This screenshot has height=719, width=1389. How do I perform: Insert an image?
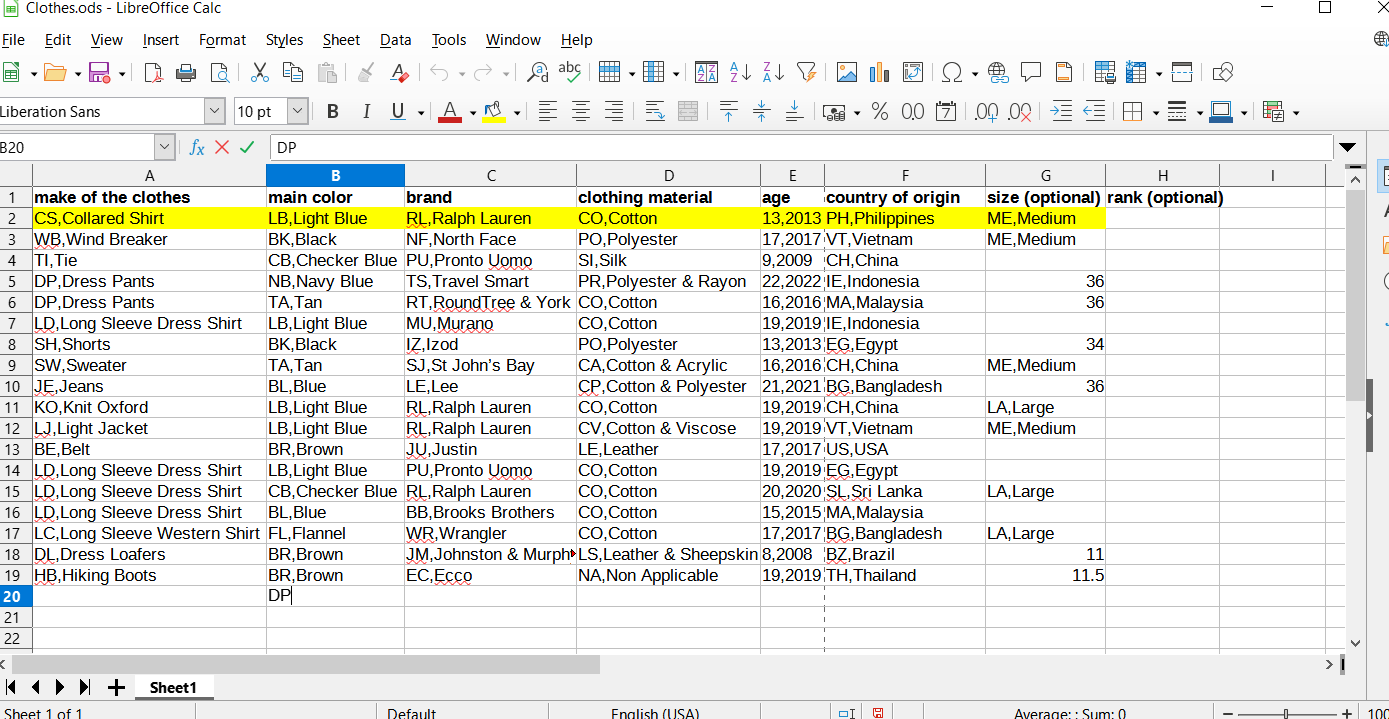click(847, 72)
